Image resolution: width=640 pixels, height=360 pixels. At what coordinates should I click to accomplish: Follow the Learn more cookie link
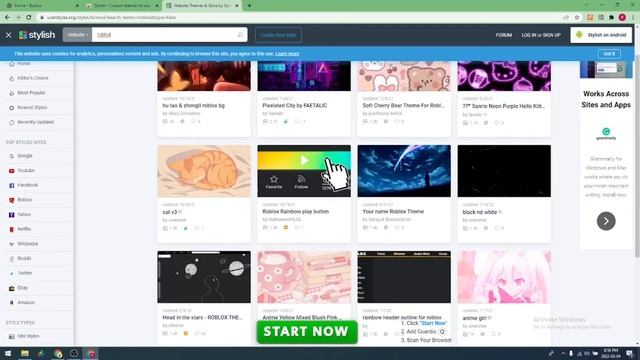[x=287, y=54]
